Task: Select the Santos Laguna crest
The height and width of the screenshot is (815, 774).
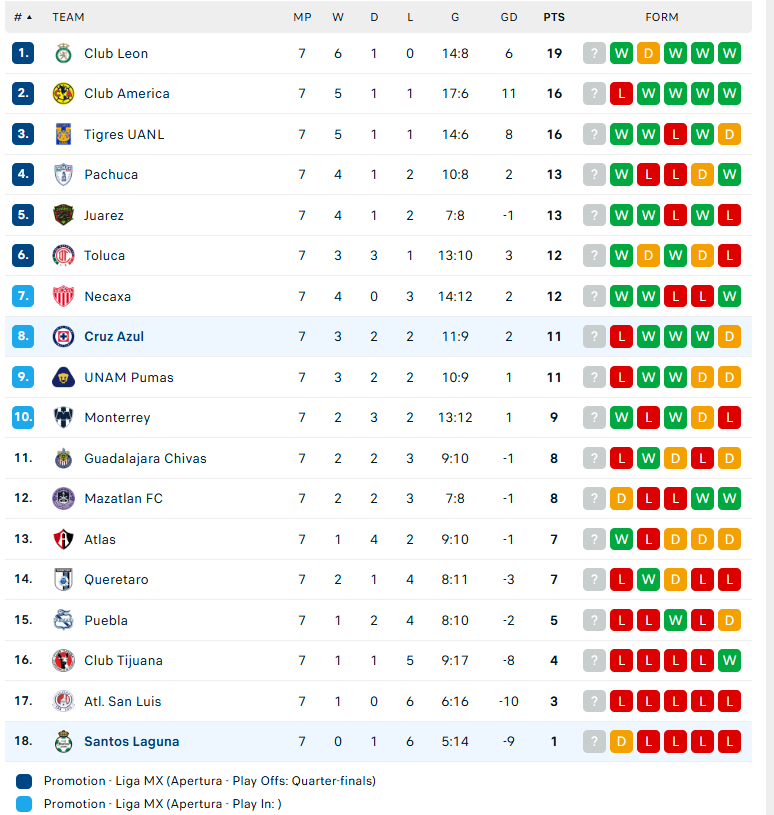Action: [63, 742]
